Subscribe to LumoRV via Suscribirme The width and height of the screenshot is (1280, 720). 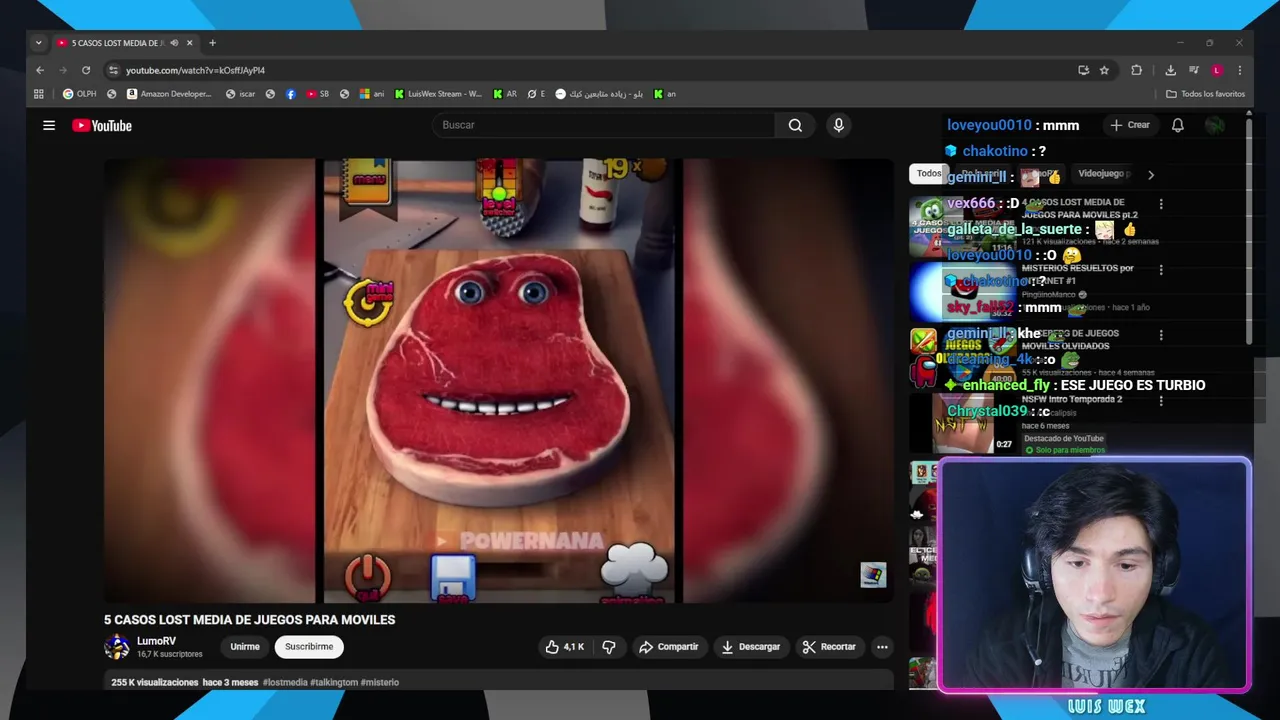[309, 647]
